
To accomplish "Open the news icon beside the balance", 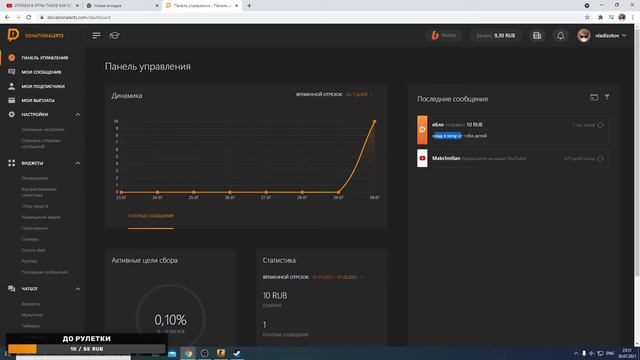I will coord(537,36).
